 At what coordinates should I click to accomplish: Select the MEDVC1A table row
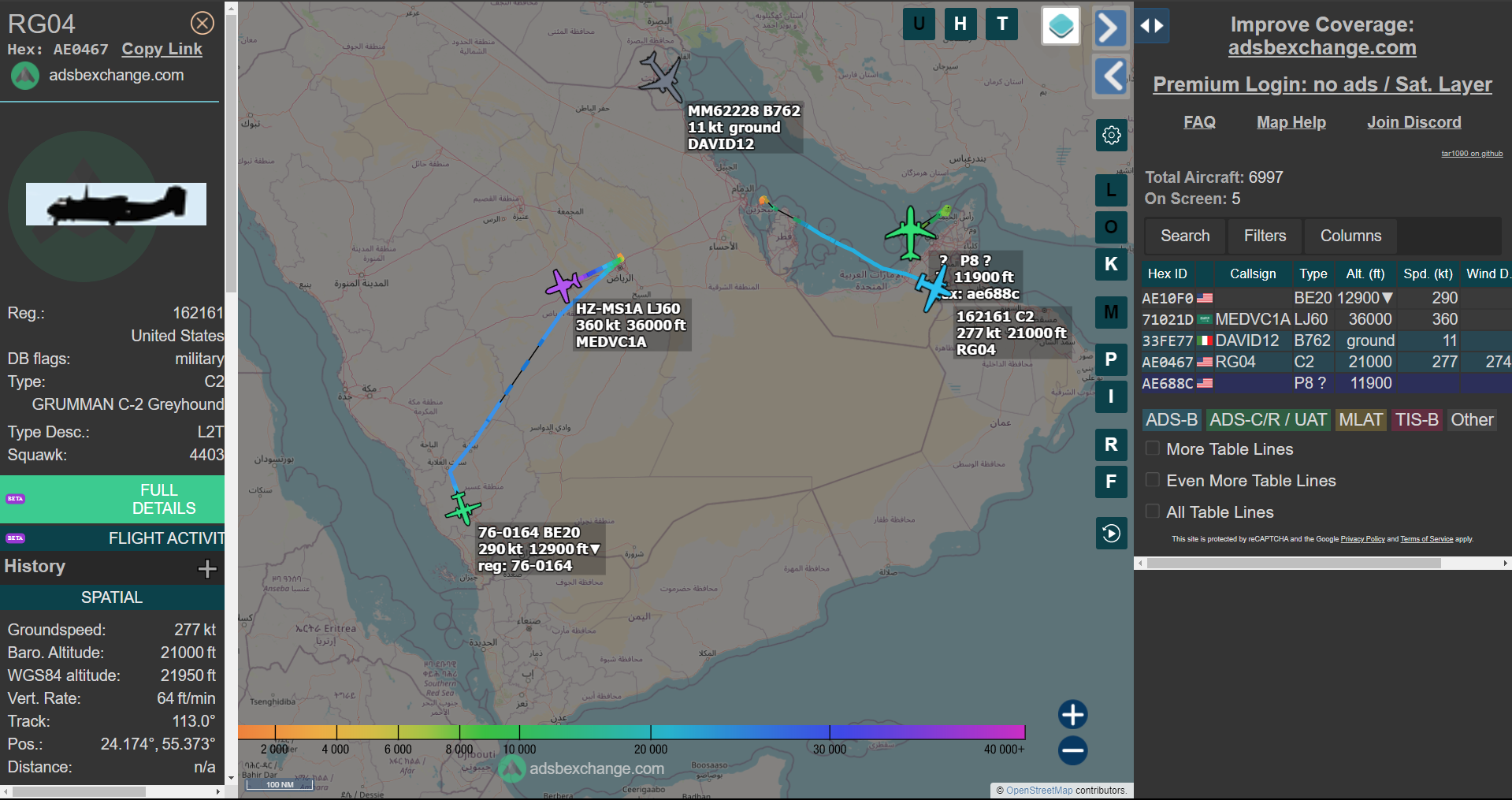1326,319
